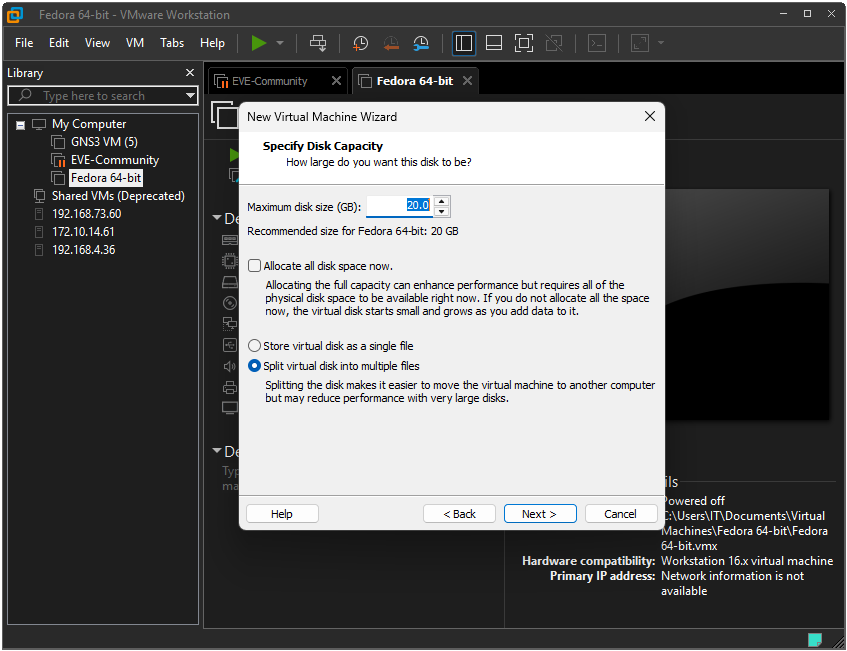Screen dimensions: 847x651
Task: Open the stretch display dropdown arrow
Action: [660, 43]
